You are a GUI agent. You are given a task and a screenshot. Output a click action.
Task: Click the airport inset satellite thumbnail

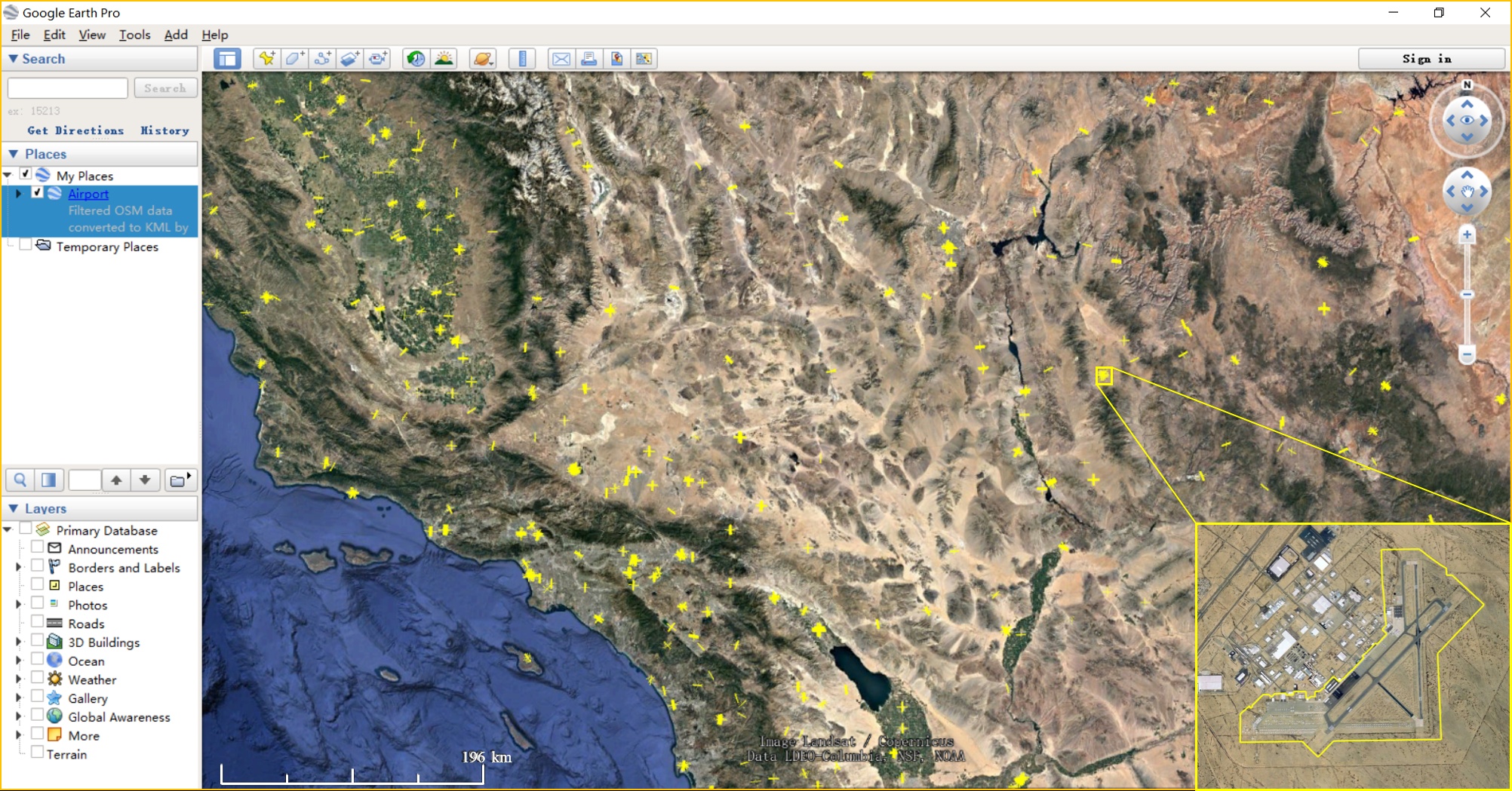coord(1353,656)
